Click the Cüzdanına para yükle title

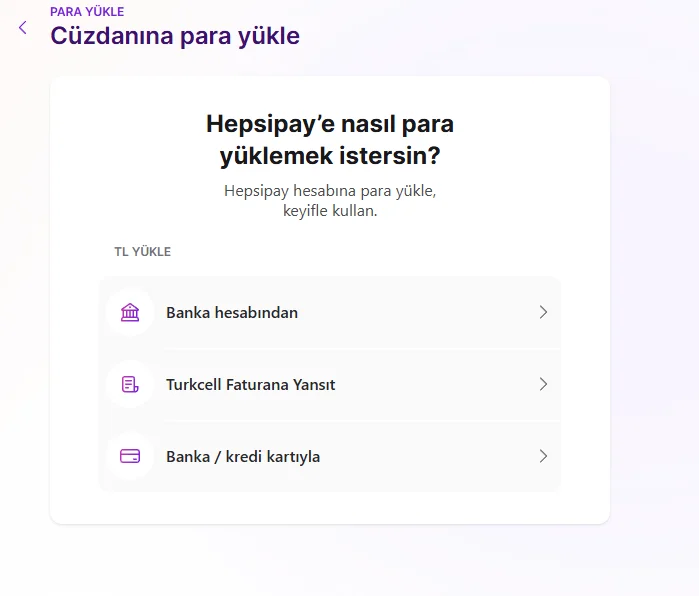[x=175, y=36]
